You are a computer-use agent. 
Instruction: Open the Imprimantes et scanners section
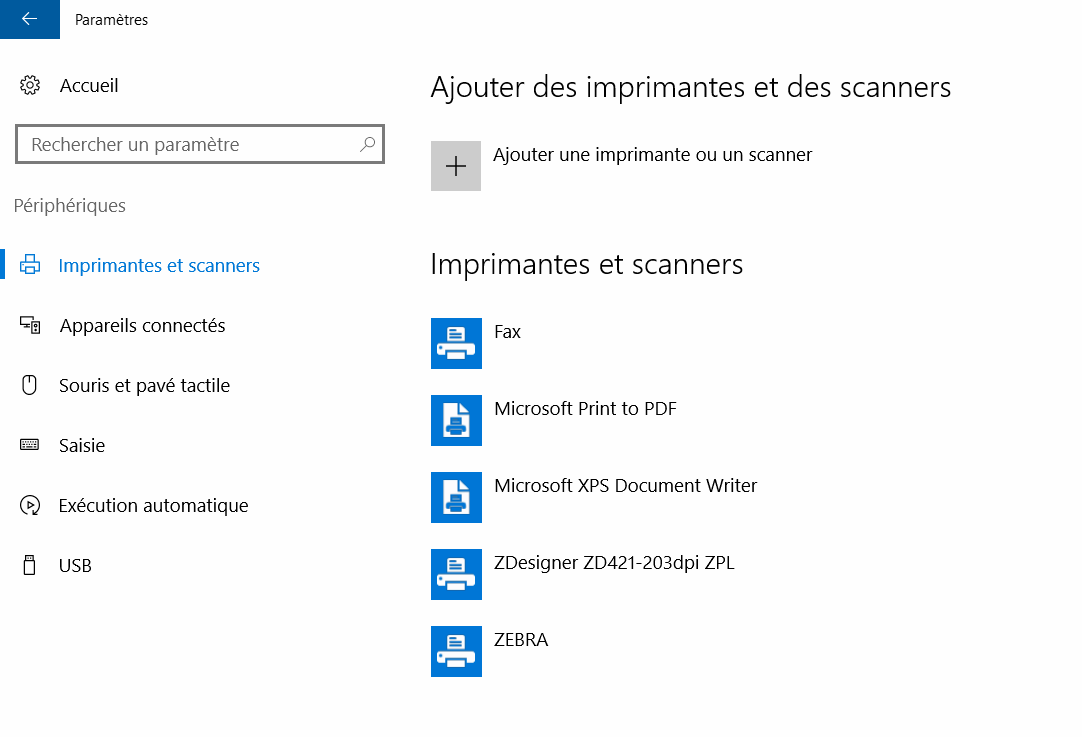(x=159, y=266)
